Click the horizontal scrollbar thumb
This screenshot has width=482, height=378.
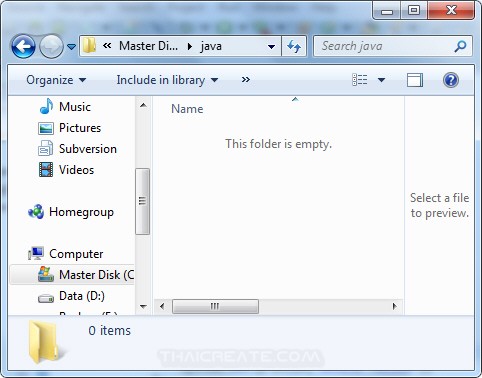[215, 306]
